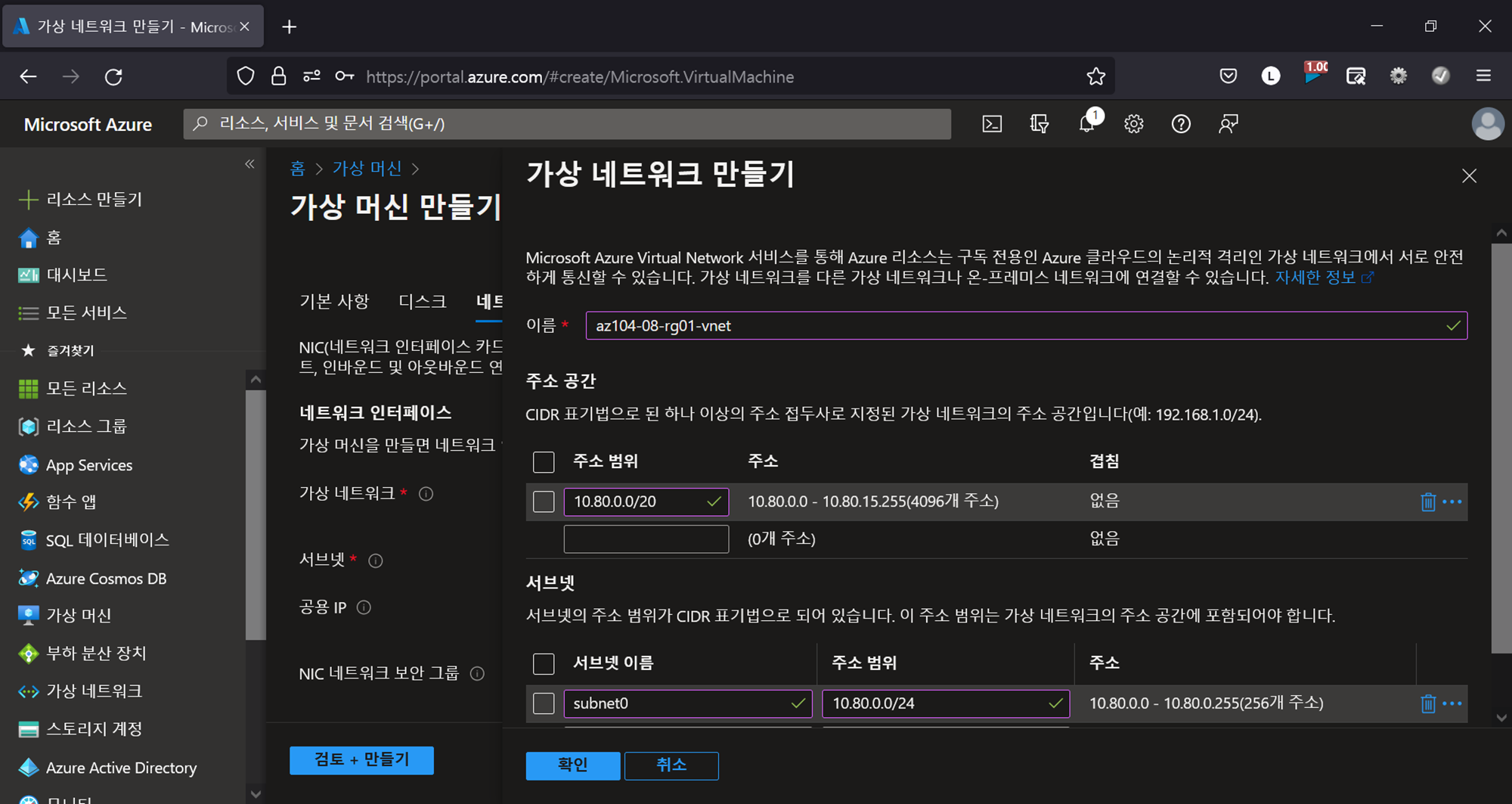Go to 홈 breadcrumb link
The image size is (1512, 804).
click(x=297, y=169)
